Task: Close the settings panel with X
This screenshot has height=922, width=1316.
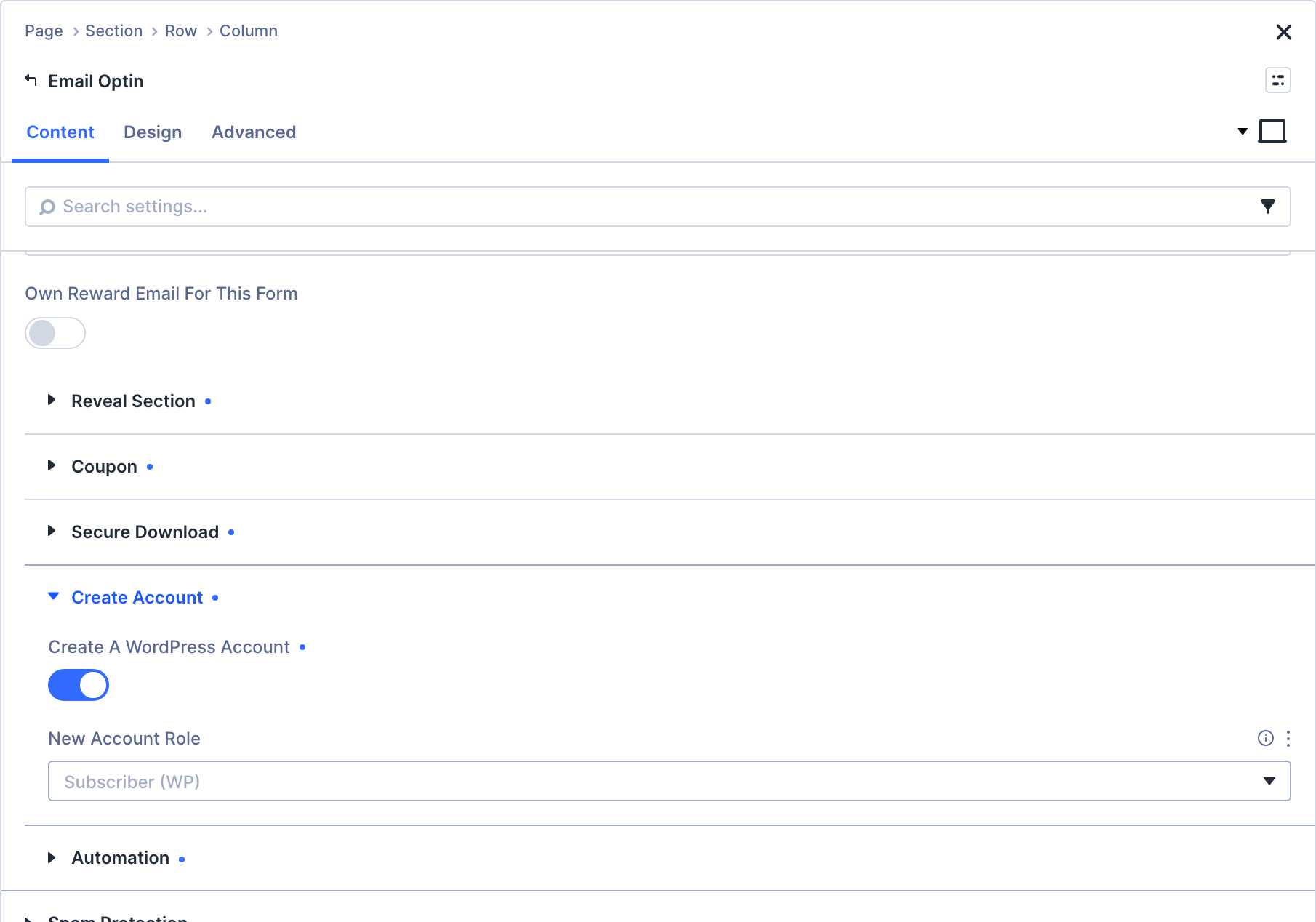Action: [1283, 32]
